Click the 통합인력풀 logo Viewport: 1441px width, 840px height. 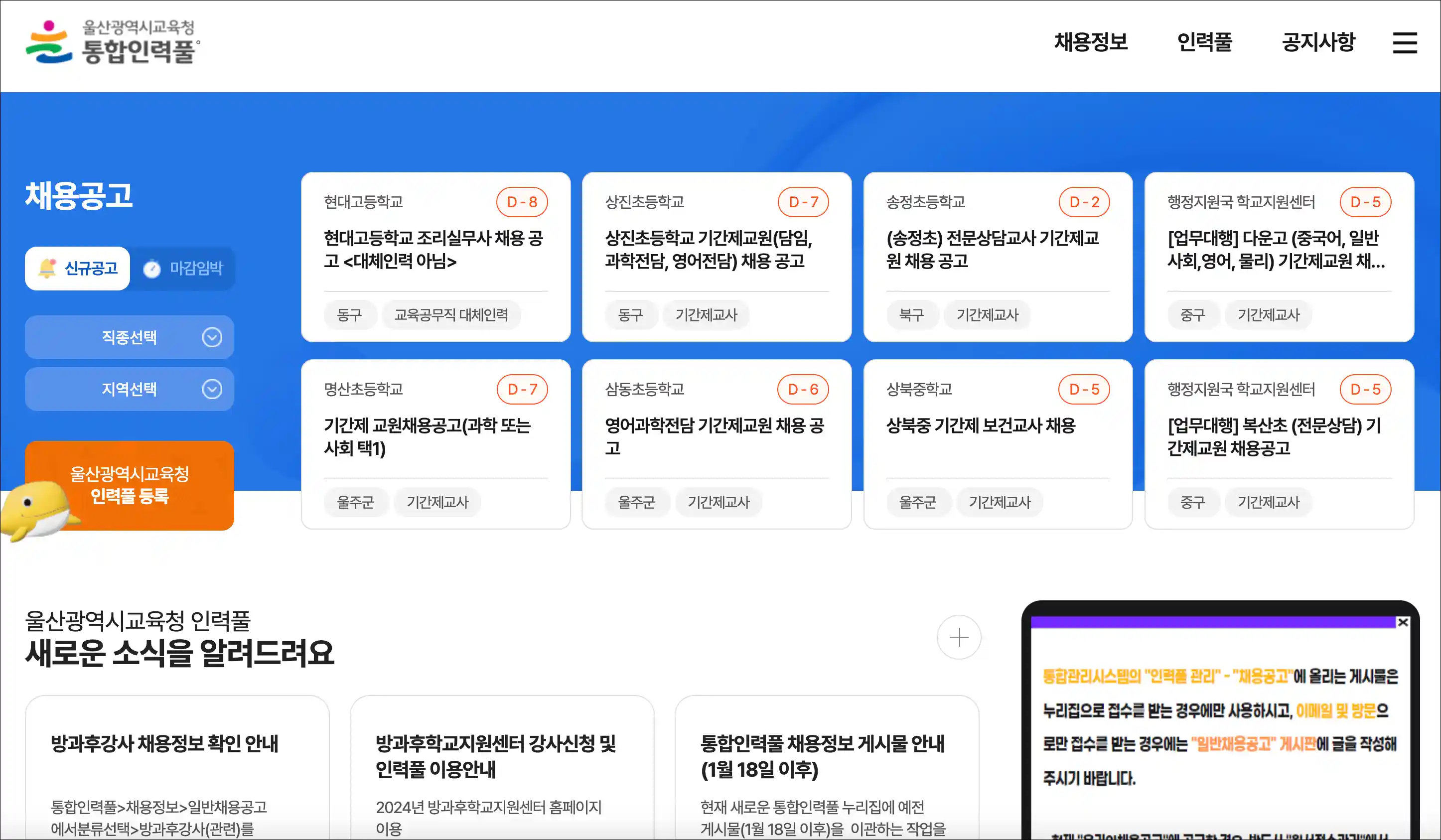[x=113, y=42]
